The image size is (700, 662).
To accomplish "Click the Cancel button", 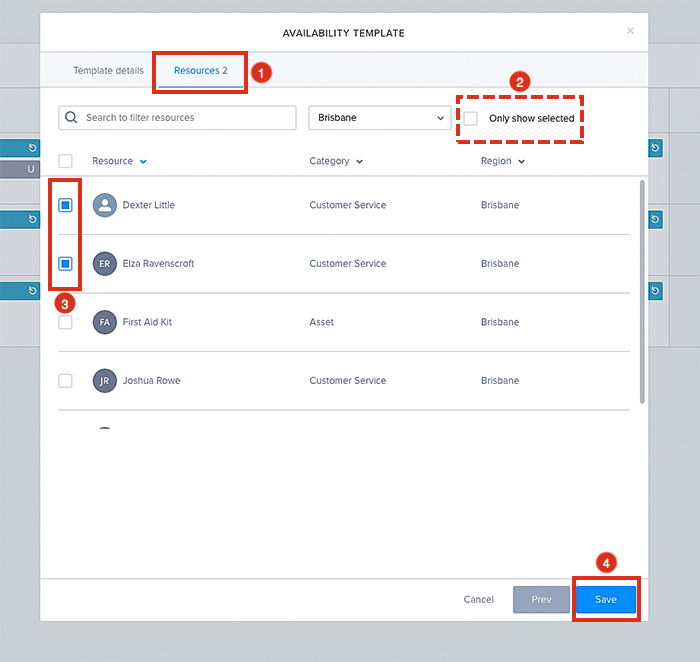I will [x=479, y=599].
